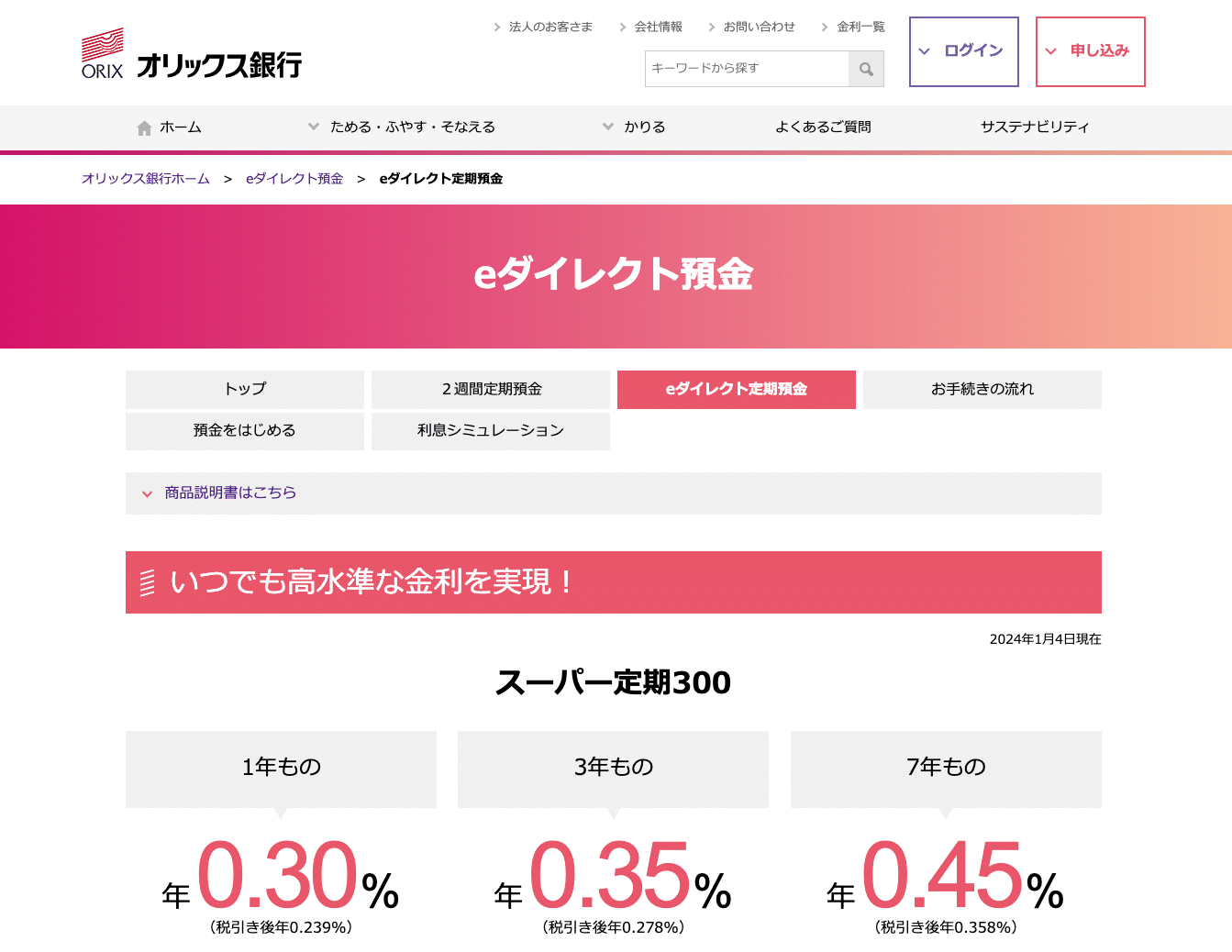The width and height of the screenshot is (1232, 952).
Task: Click the (税引き後年0.278%) text
Action: pyautogui.click(x=613, y=927)
